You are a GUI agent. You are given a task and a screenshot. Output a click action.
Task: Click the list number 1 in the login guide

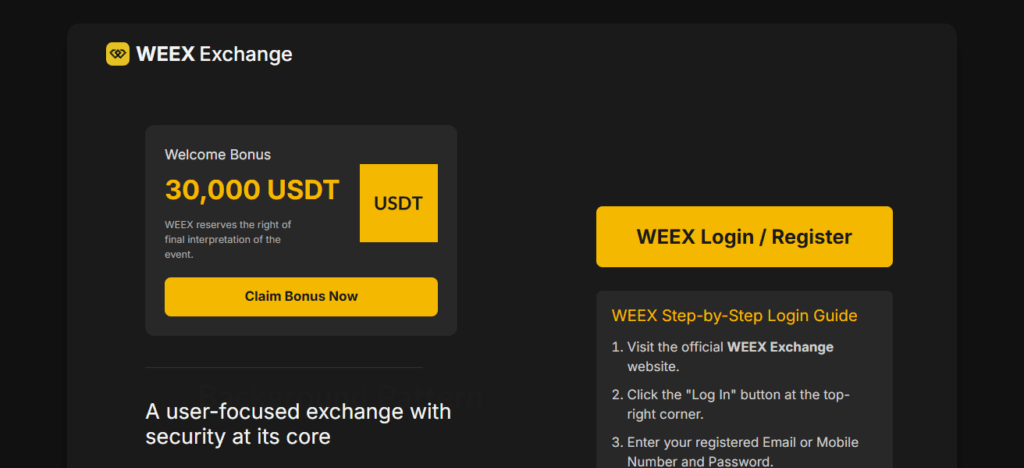tap(616, 347)
